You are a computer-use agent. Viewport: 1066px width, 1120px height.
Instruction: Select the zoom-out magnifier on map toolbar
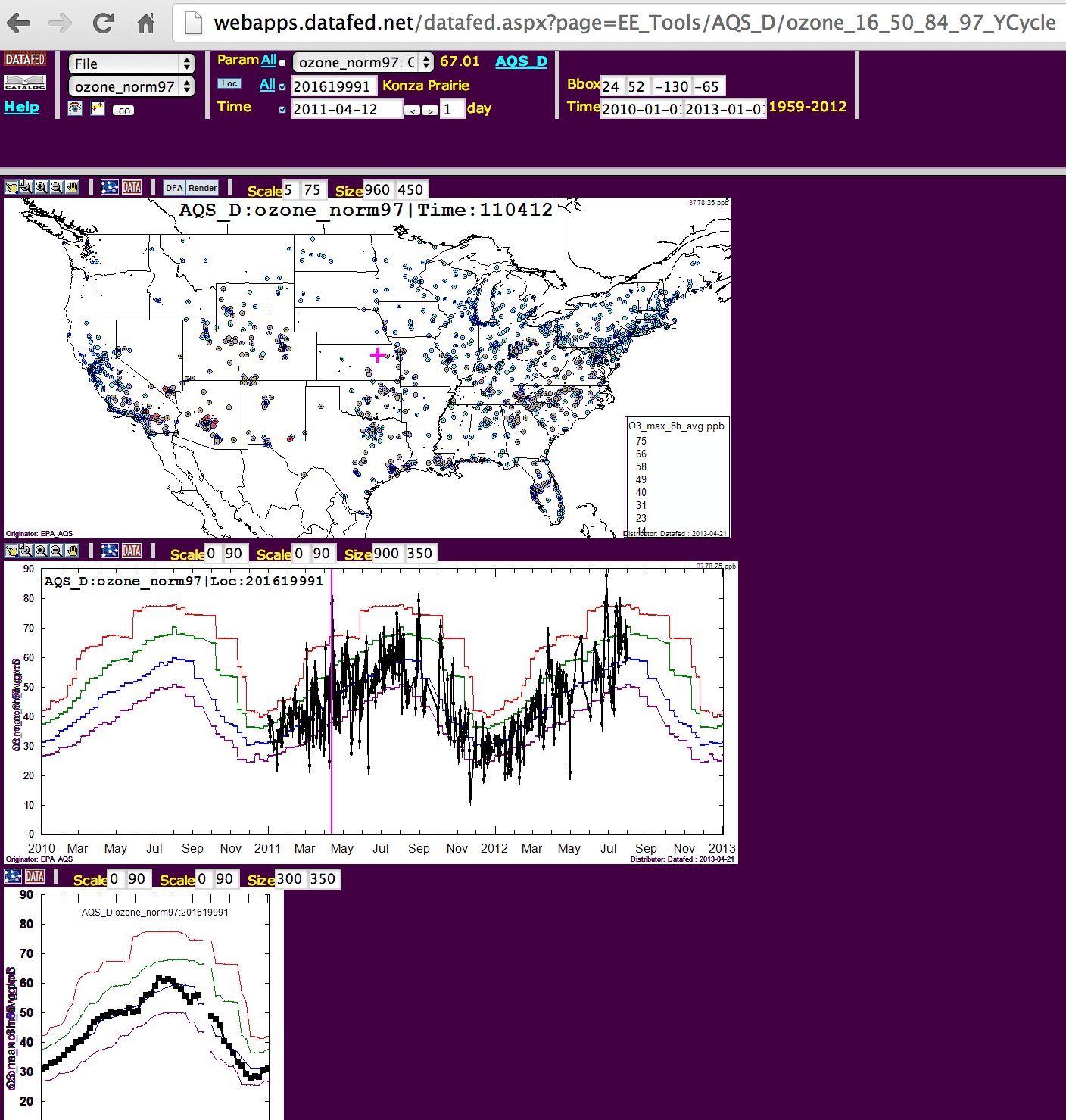pos(56,188)
